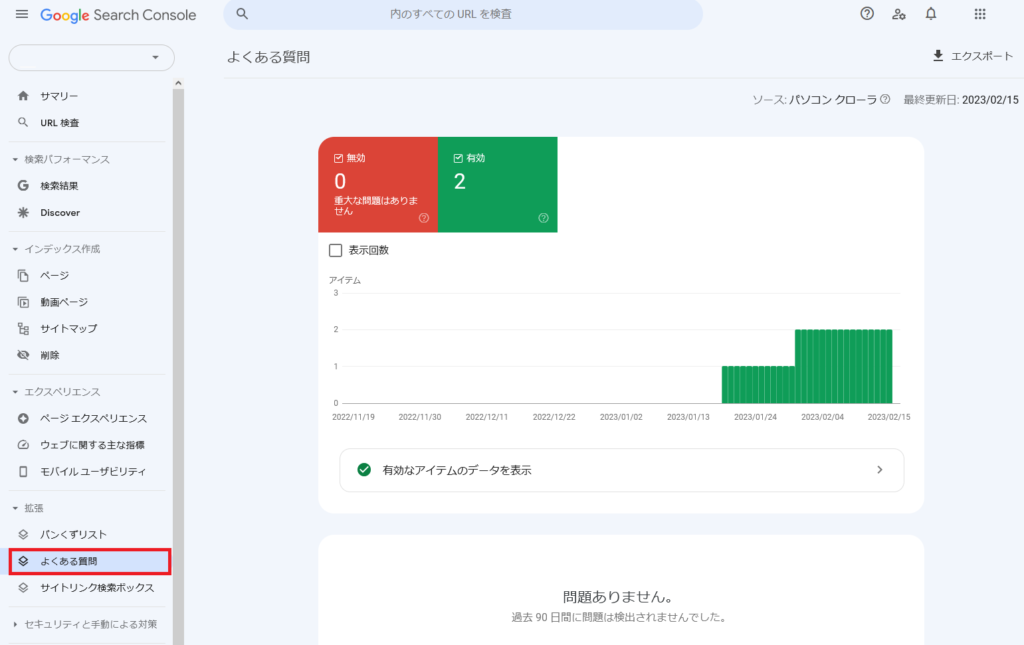Click the パソコン クローラ source text
The height and width of the screenshot is (645, 1024).
[x=833, y=100]
